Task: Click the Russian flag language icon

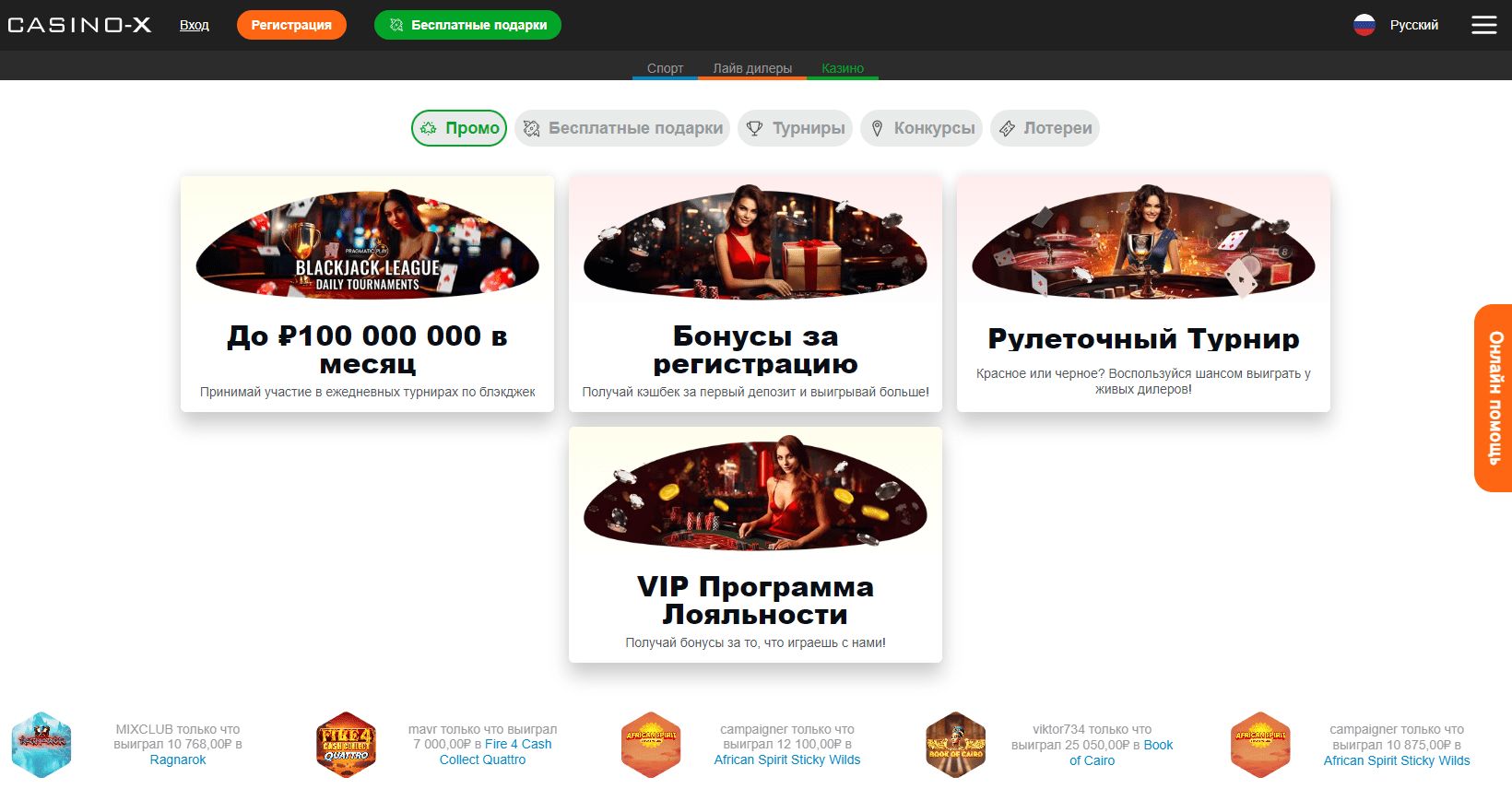Action: tap(1364, 25)
